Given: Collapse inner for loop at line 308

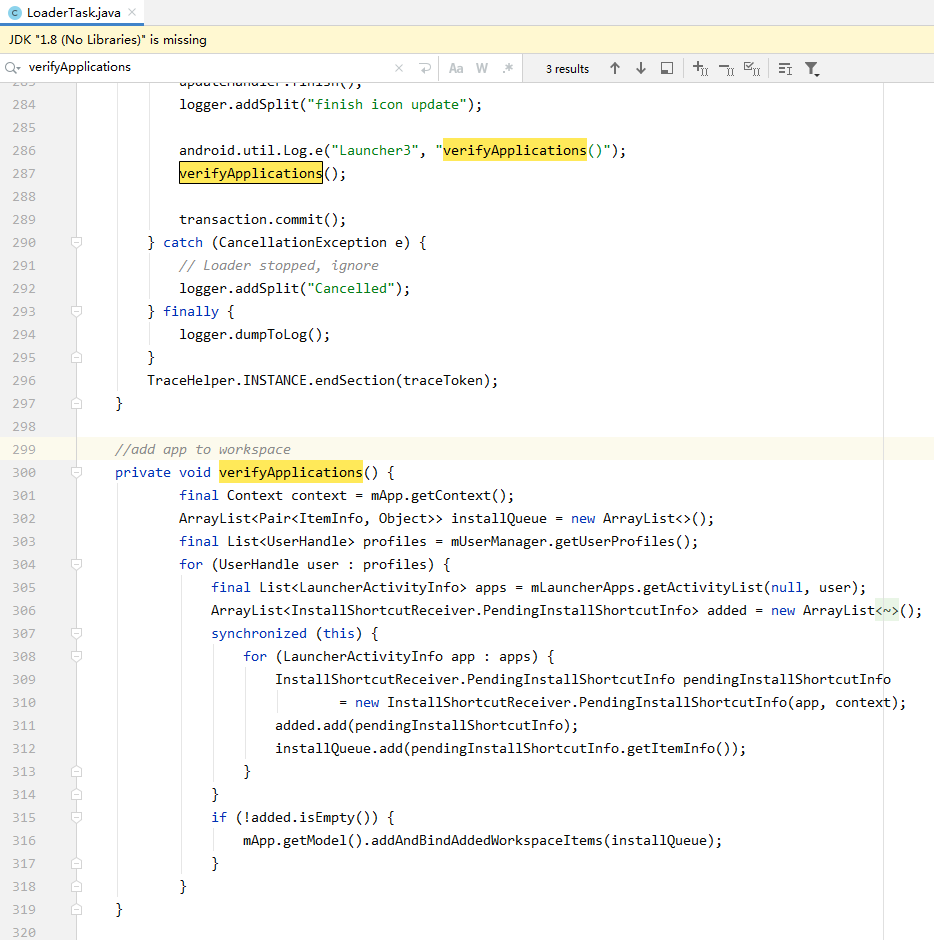Looking at the screenshot, I should point(76,656).
